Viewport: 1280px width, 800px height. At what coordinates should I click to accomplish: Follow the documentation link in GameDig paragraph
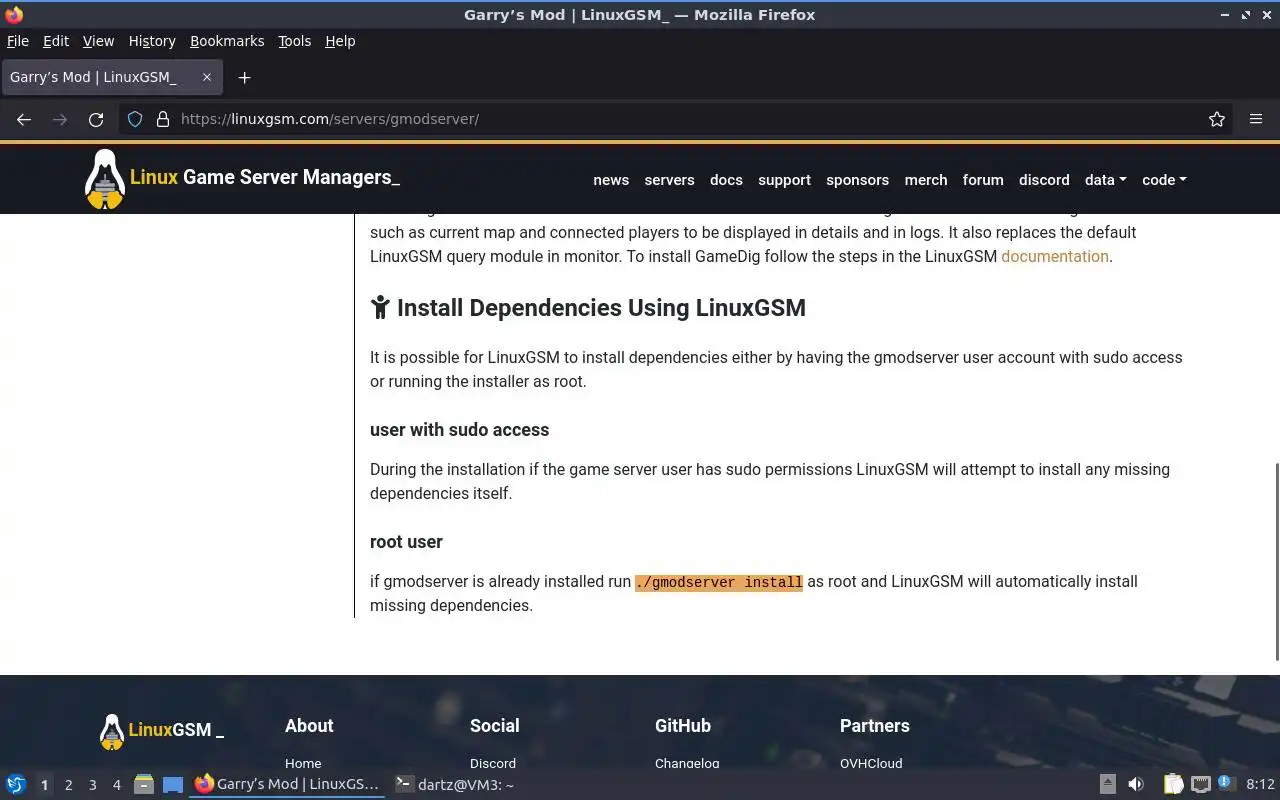[1054, 256]
